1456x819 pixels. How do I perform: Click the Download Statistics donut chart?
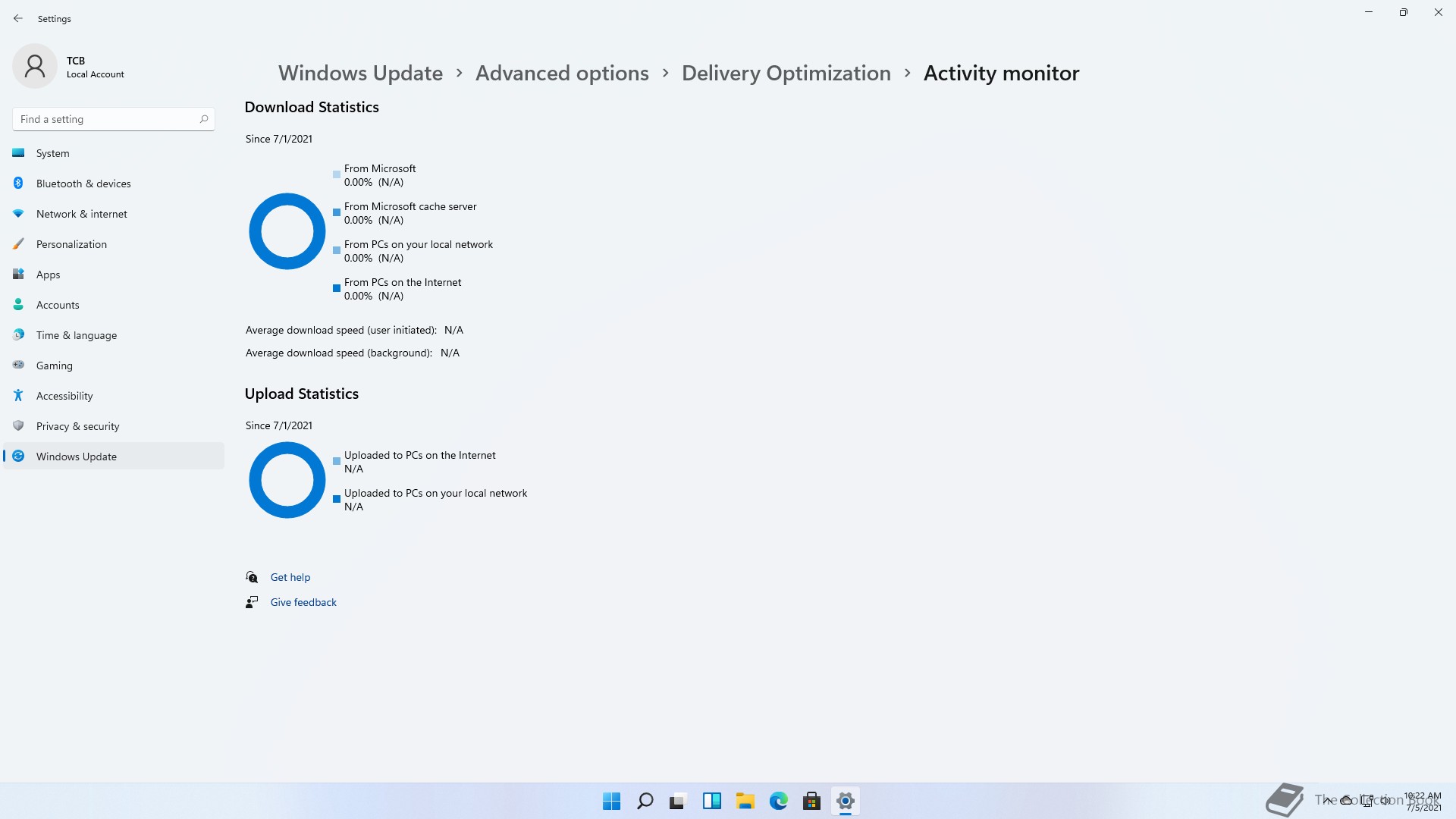pyautogui.click(x=287, y=231)
